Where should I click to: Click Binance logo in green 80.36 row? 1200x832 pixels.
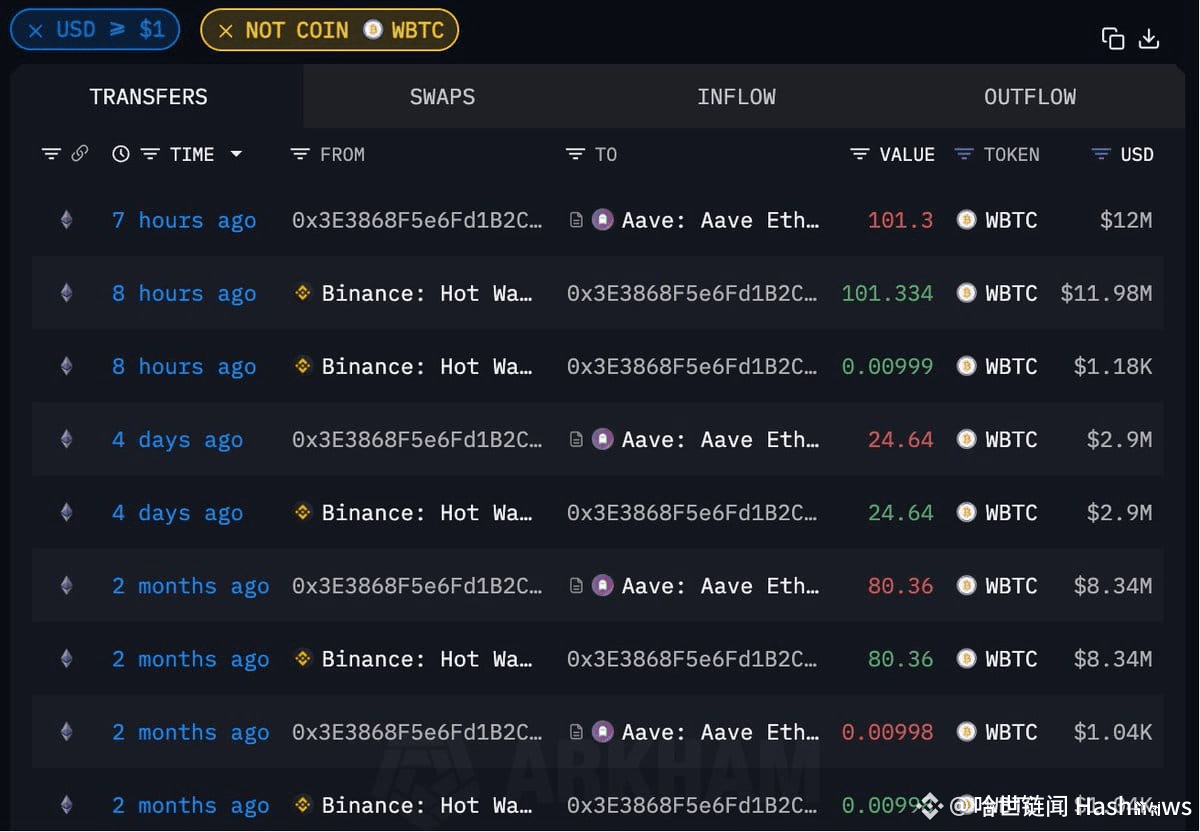[x=303, y=658]
